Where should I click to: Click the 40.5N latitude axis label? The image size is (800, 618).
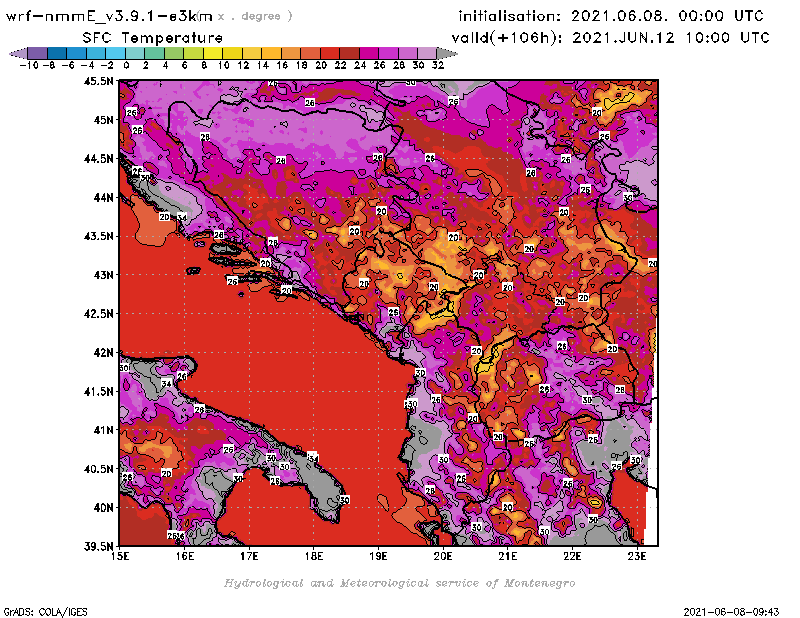tap(98, 468)
